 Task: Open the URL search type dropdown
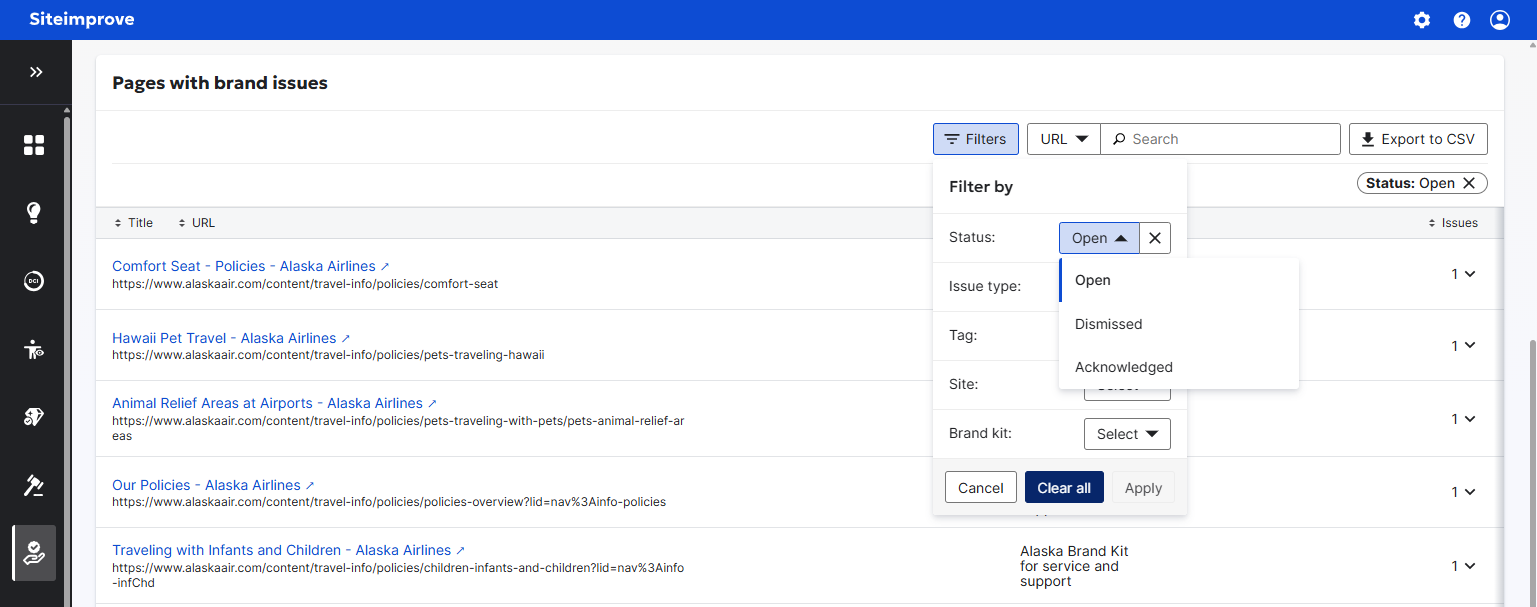click(x=1064, y=139)
